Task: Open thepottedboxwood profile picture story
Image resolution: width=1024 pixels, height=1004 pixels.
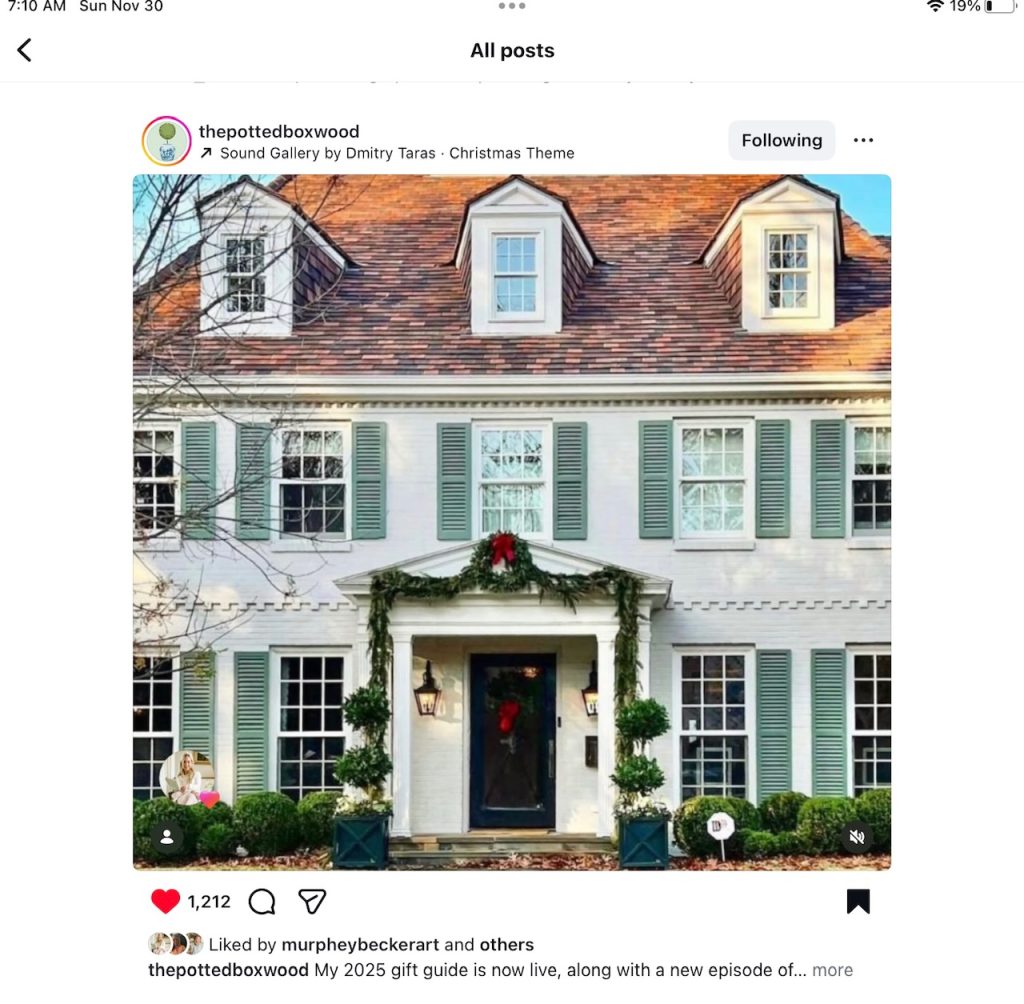Action: click(167, 141)
